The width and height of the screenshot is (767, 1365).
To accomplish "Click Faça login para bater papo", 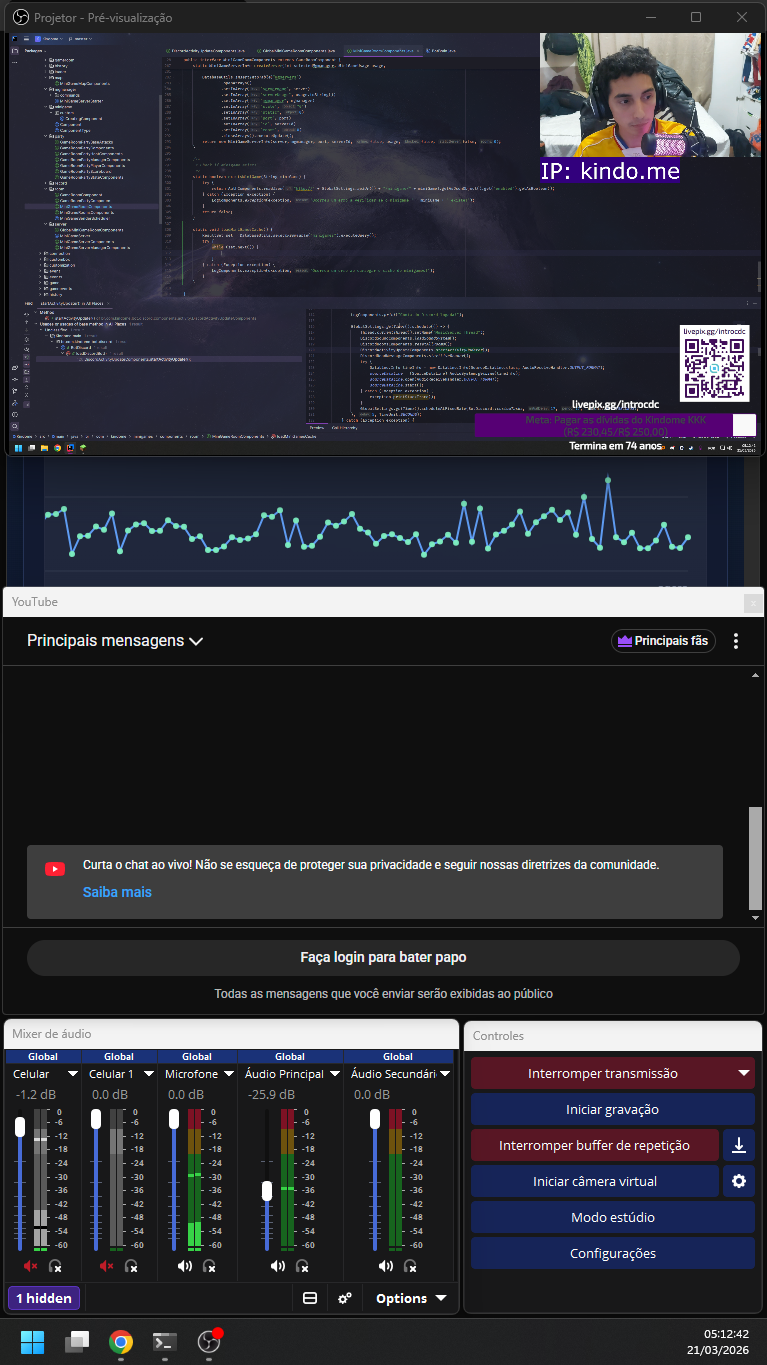I will pyautogui.click(x=383, y=957).
